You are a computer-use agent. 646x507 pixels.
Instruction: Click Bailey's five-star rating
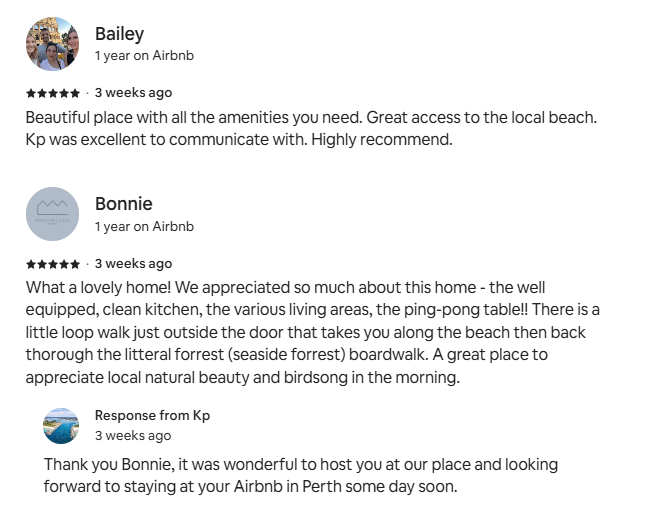[x=53, y=93]
